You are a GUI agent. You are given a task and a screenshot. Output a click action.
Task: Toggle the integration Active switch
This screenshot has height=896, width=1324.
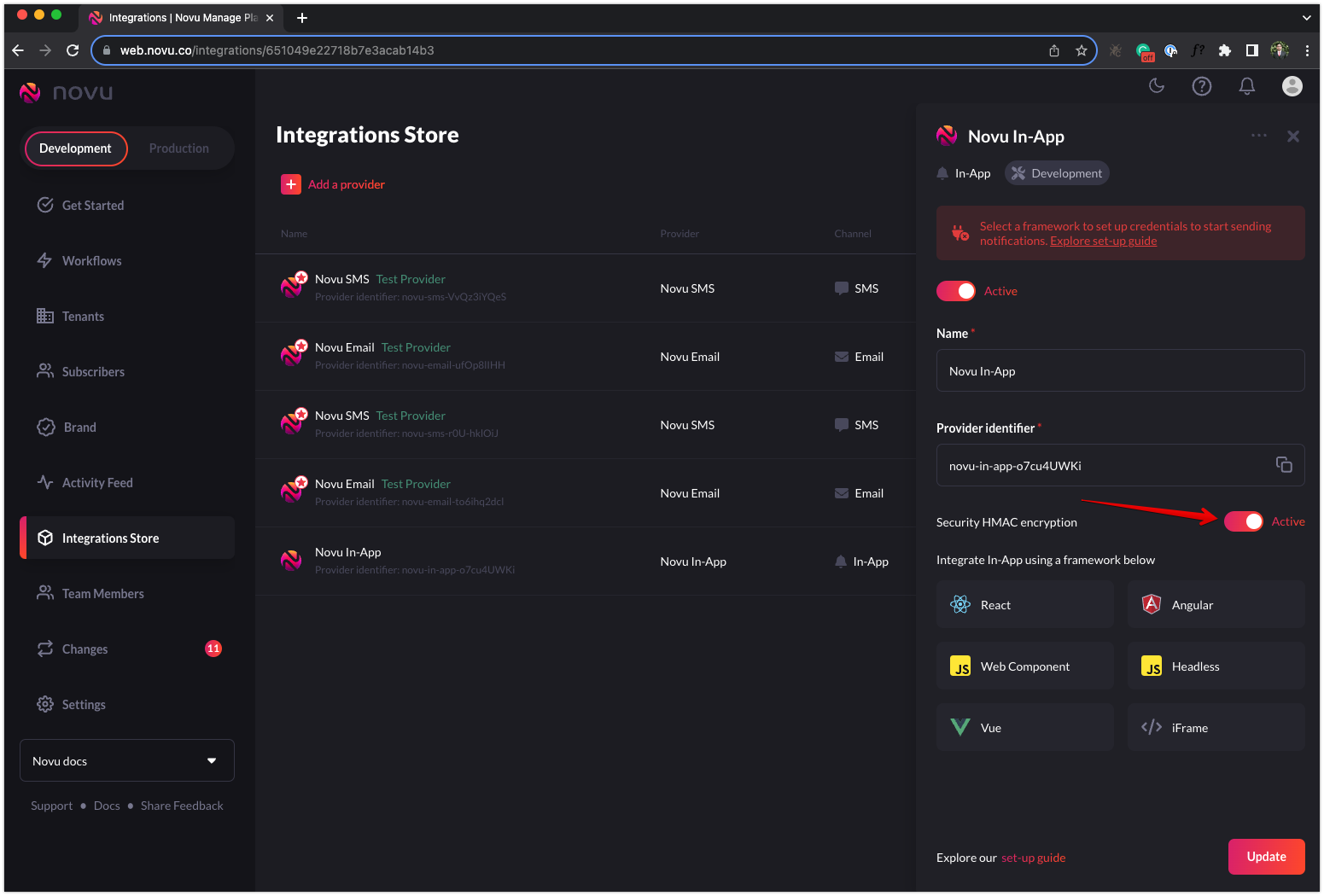point(956,291)
